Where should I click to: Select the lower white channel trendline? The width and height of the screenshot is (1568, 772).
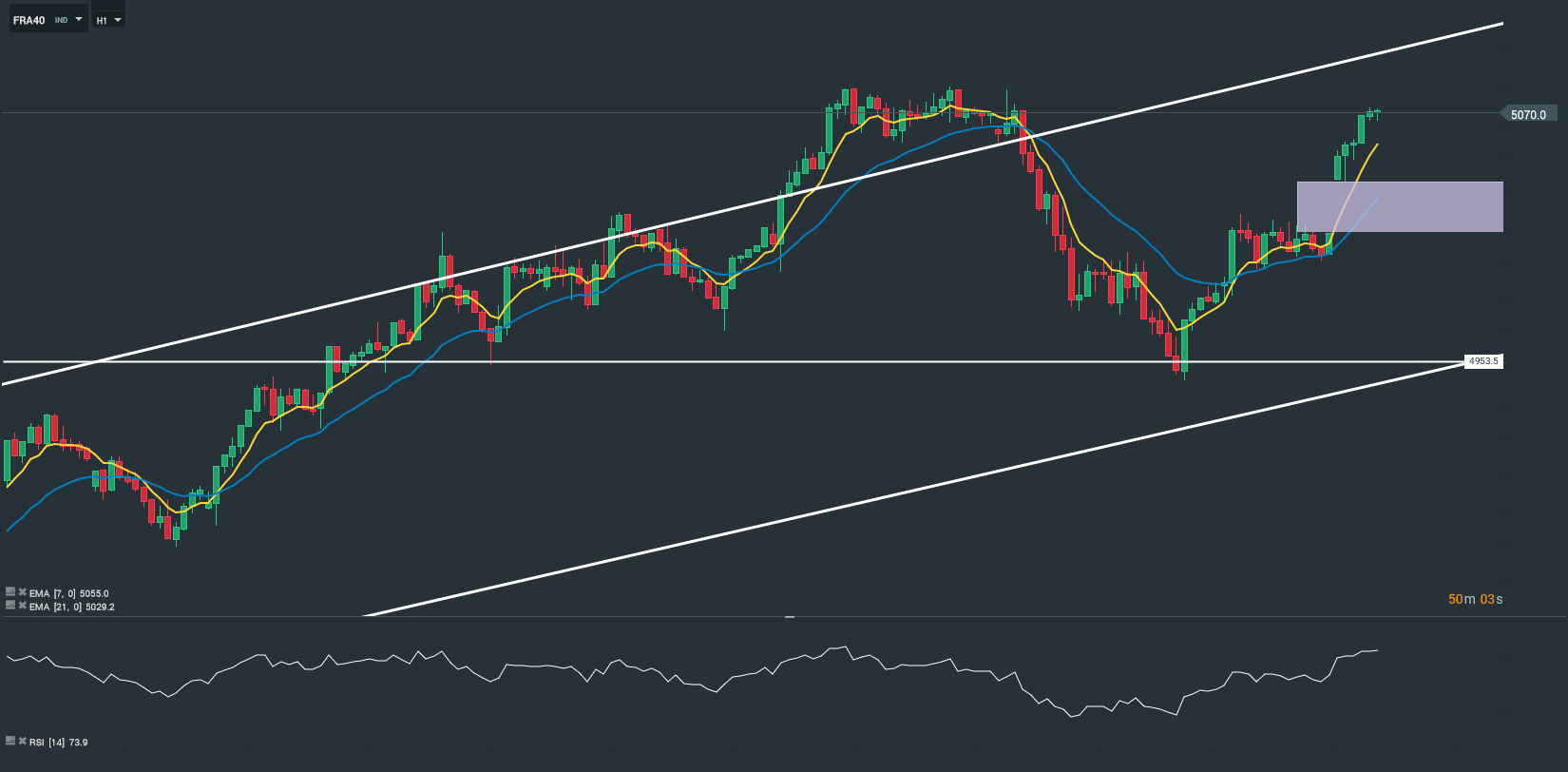tap(855, 501)
